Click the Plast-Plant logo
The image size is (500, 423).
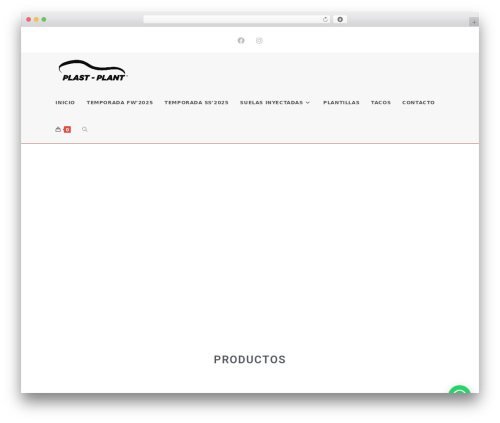pyautogui.click(x=93, y=71)
